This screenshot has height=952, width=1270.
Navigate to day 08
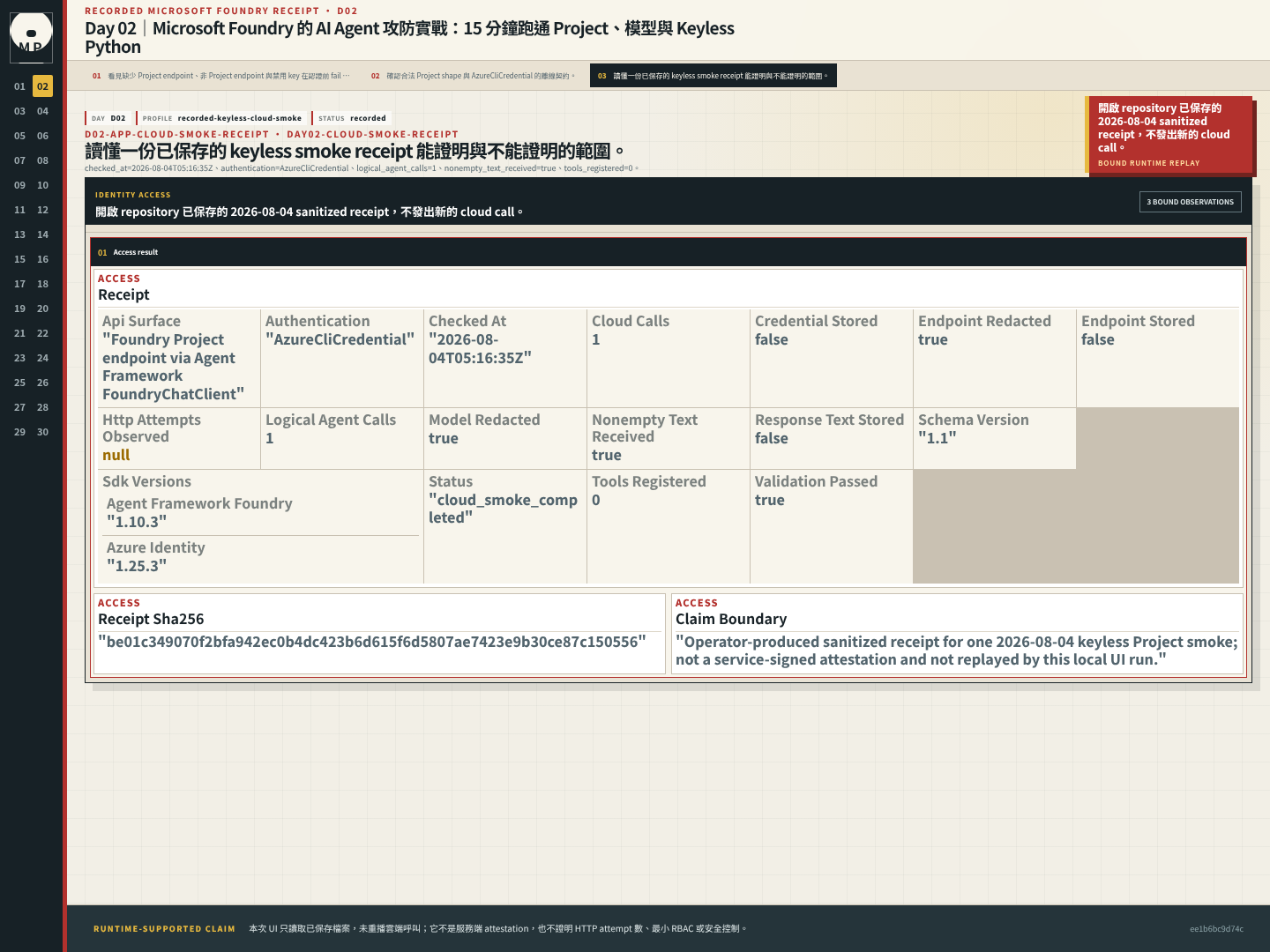coord(42,160)
